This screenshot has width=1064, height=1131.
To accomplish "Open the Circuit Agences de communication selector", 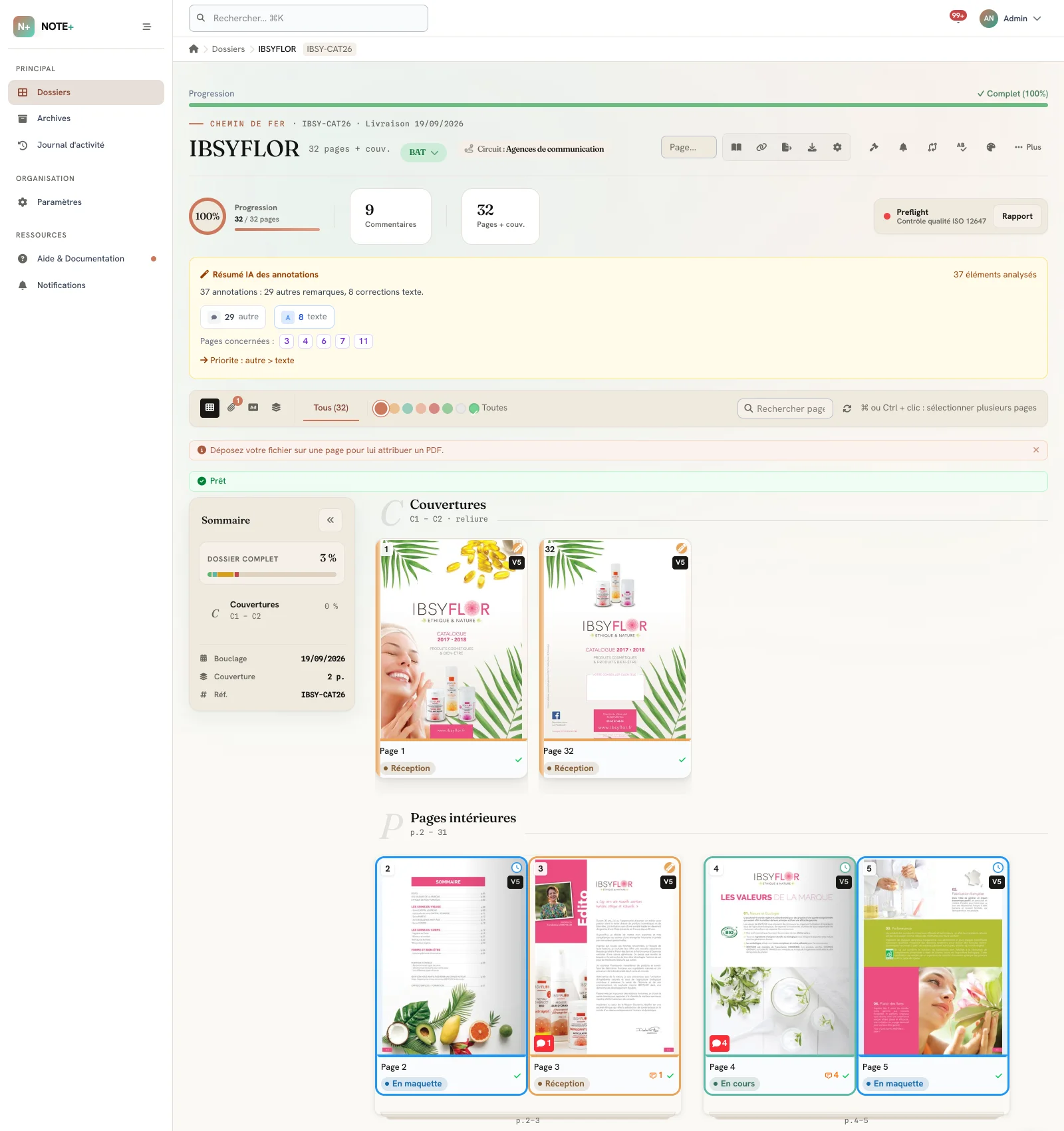I will tap(534, 149).
